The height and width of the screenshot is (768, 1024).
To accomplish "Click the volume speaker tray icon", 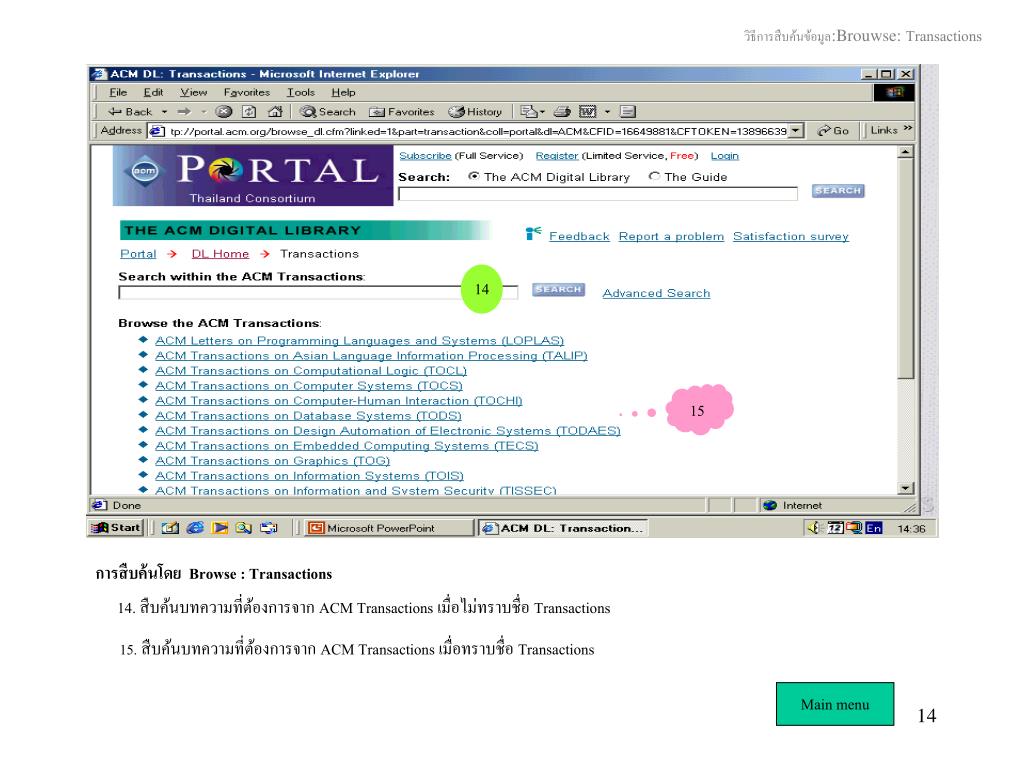I will pos(814,528).
